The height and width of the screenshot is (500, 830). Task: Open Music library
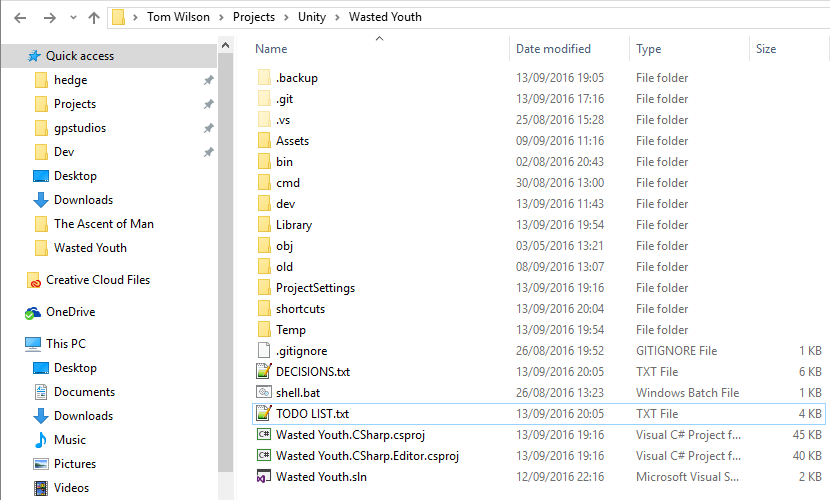pos(69,440)
